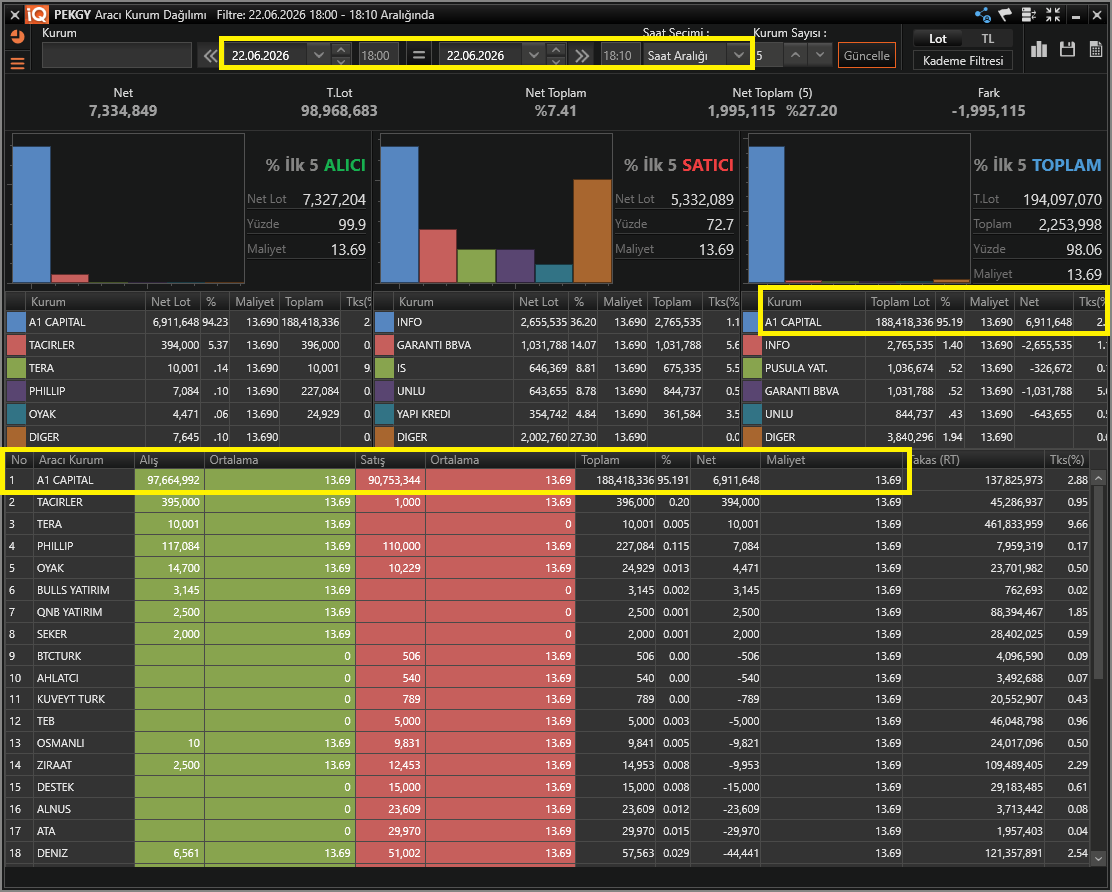Click the Kurum Sayısı value field showing 5
This screenshot has width=1112, height=892.
[x=768, y=55]
